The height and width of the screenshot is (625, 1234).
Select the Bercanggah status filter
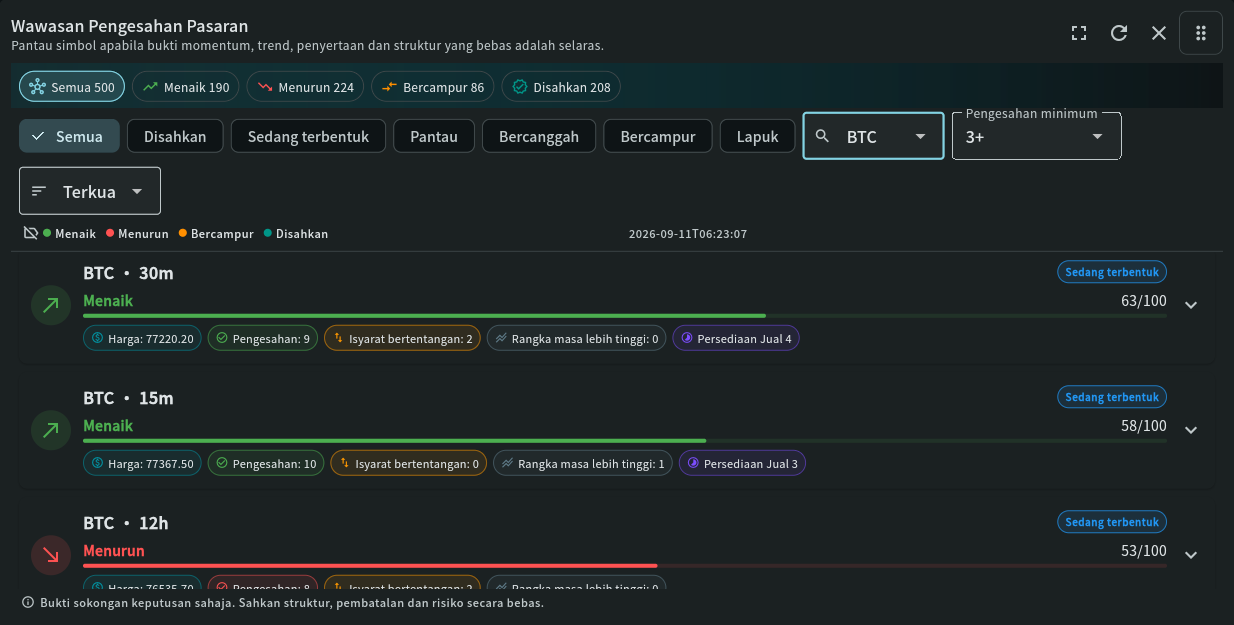tap(539, 136)
